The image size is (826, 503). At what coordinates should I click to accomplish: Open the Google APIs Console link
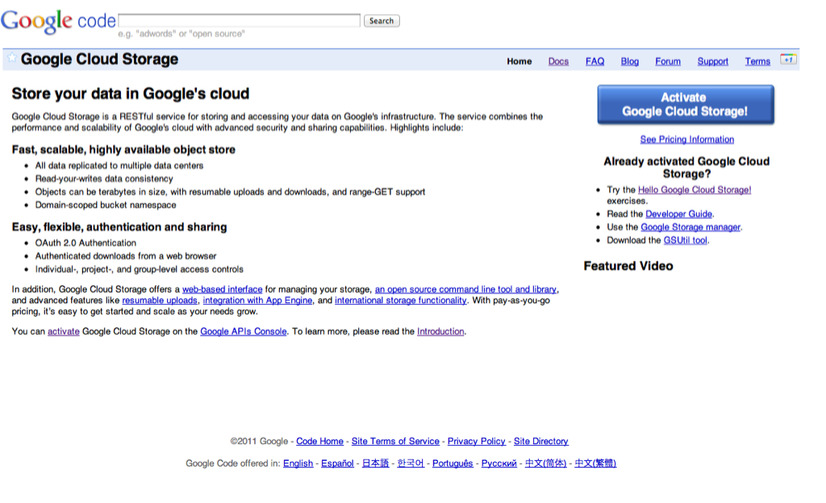point(243,331)
